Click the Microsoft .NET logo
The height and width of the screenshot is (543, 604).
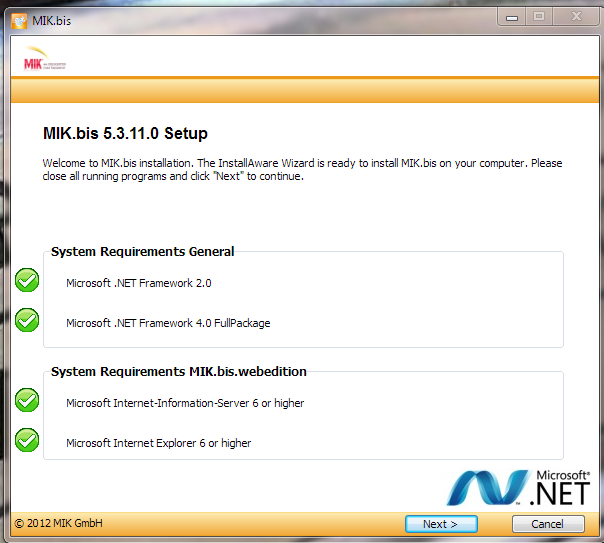tap(518, 487)
